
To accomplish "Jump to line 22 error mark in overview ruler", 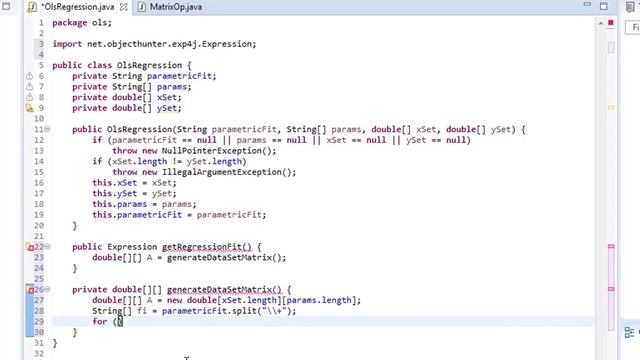I will (611, 247).
